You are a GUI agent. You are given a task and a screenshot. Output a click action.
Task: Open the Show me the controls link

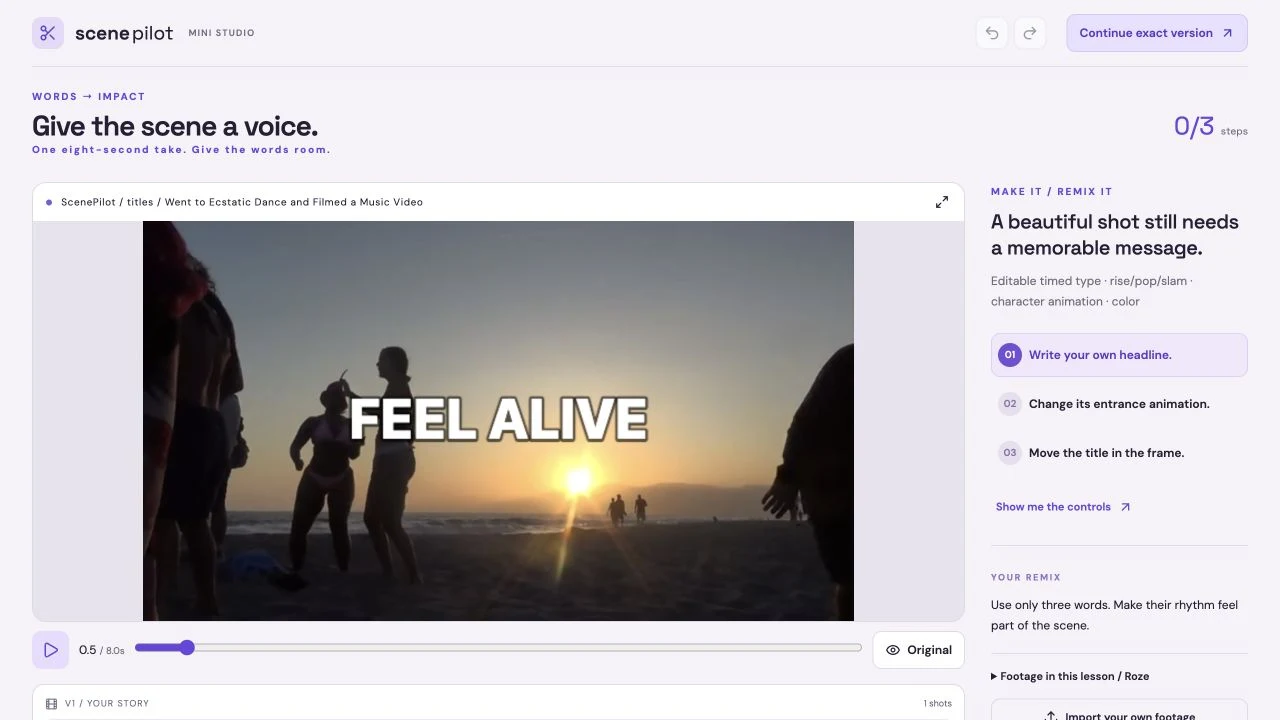[1063, 507]
